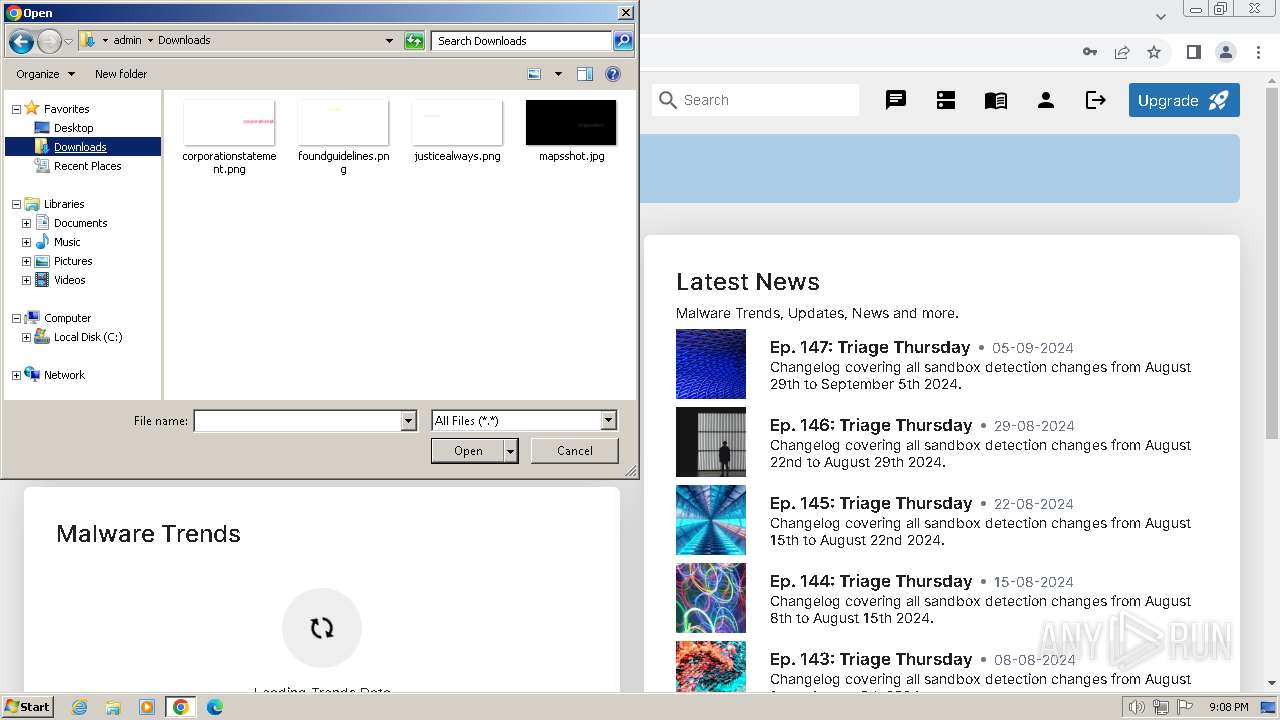
Task: Open the Open button split arrow
Action: tap(511, 451)
